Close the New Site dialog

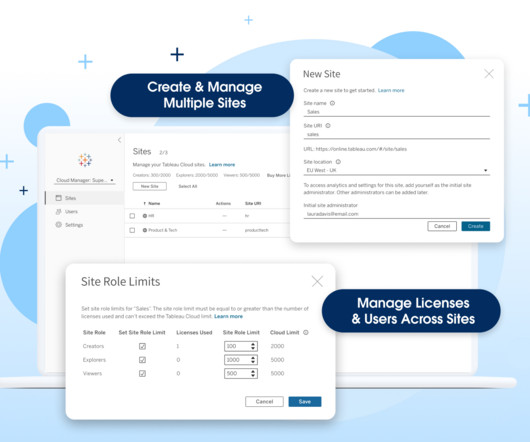[489, 74]
